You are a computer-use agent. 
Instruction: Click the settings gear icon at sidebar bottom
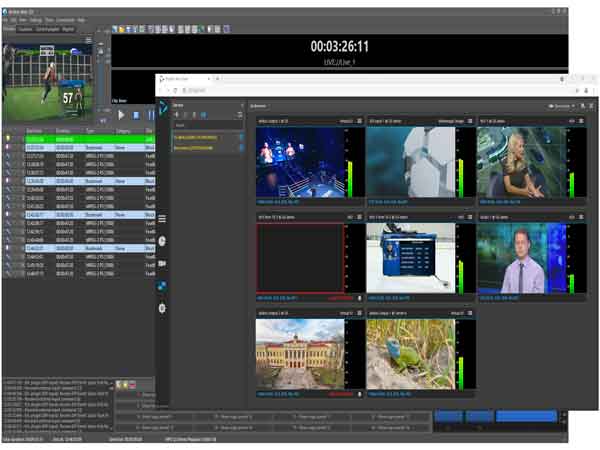click(x=162, y=308)
